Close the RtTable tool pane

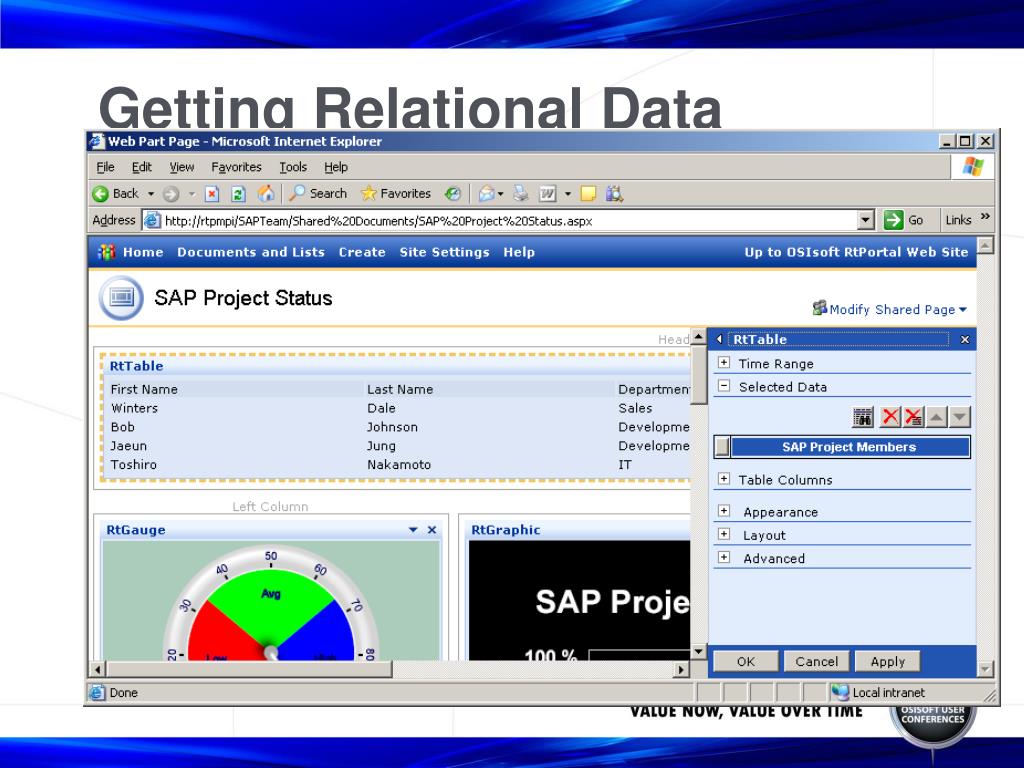[x=965, y=340]
